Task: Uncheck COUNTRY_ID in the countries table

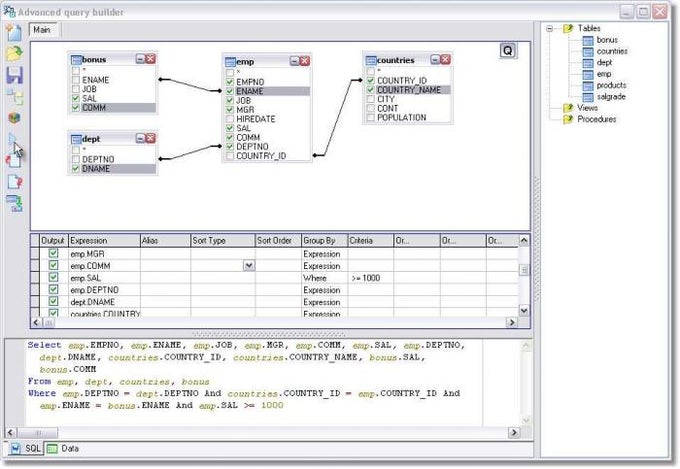Action: coord(370,80)
